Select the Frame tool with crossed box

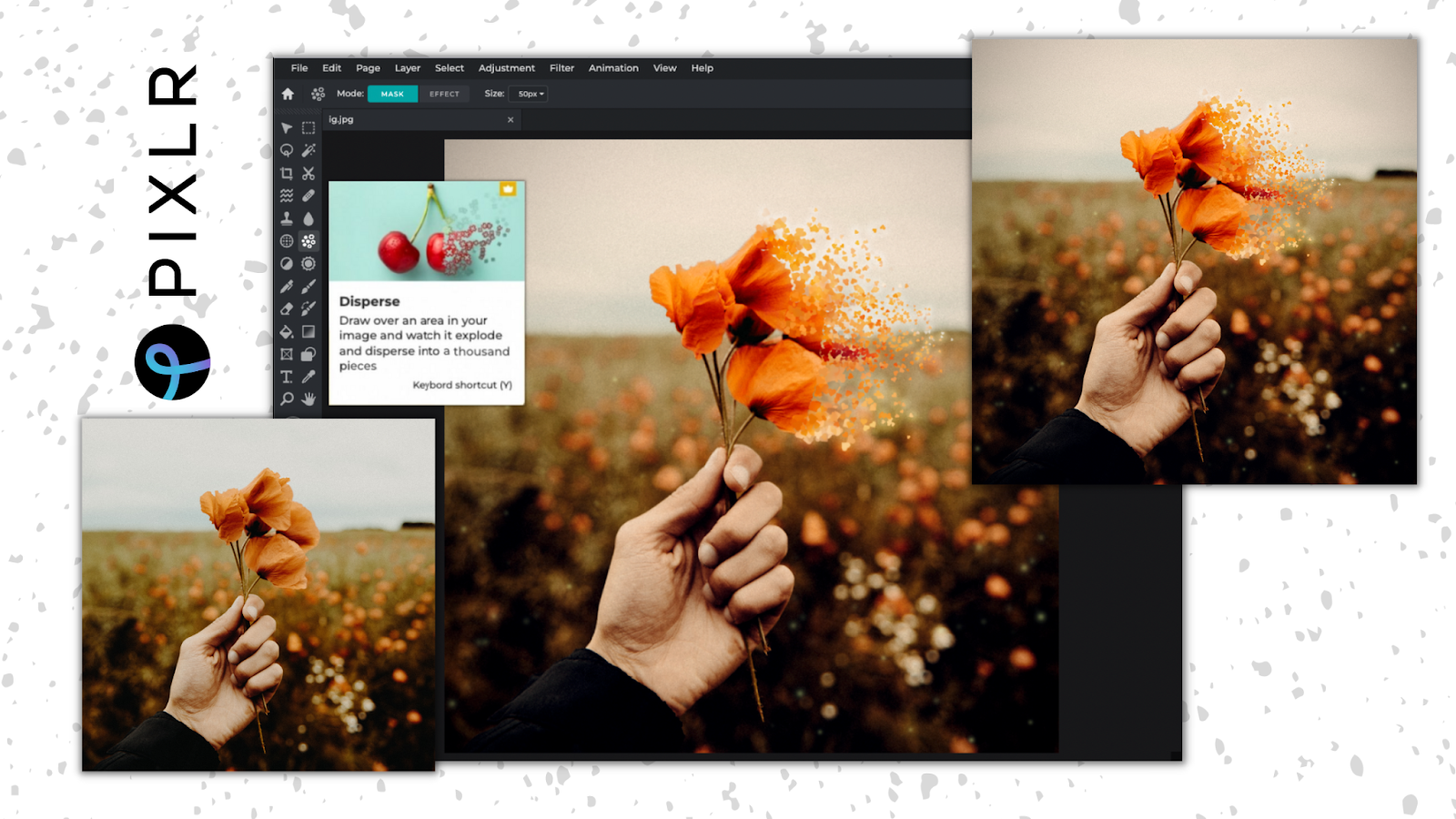click(287, 354)
